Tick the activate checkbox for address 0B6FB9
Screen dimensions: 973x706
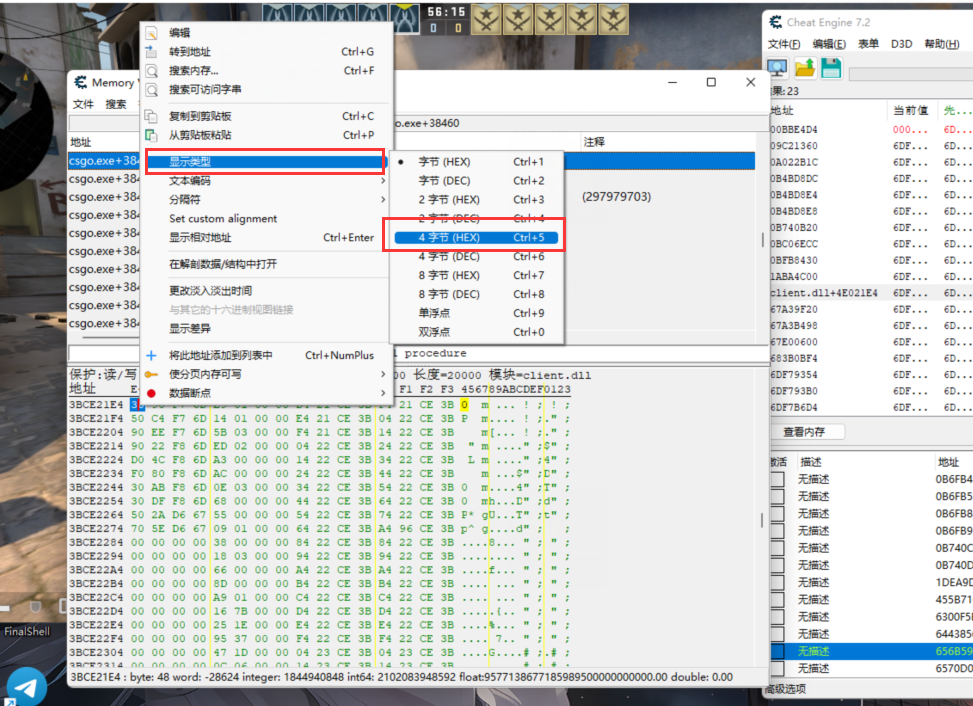[777, 531]
